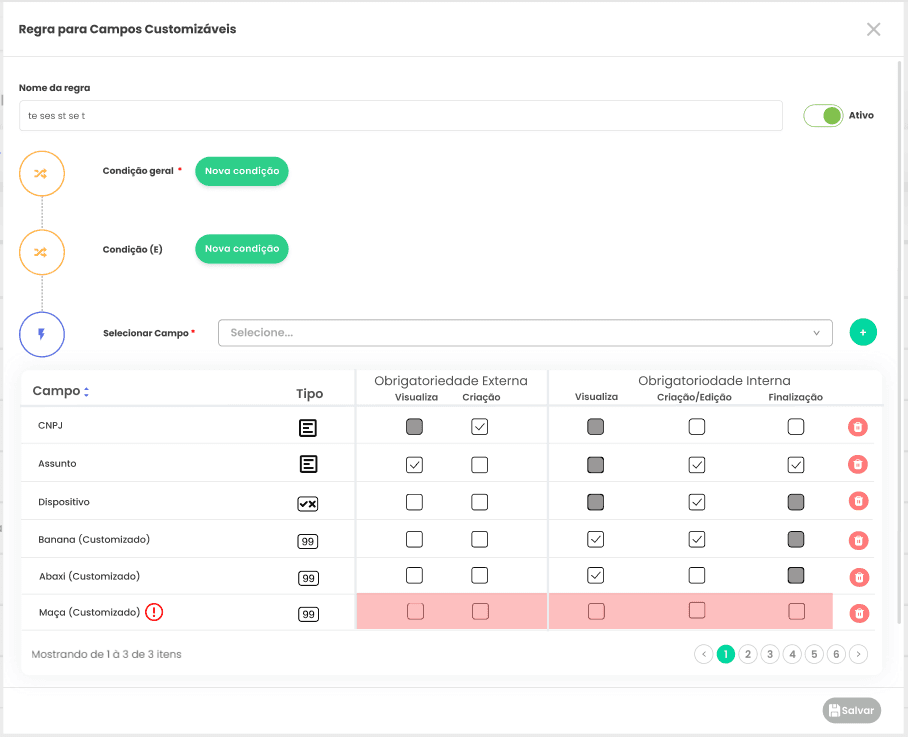Delete the CNPJ row with trash icon
The image size is (908, 737).
[858, 427]
